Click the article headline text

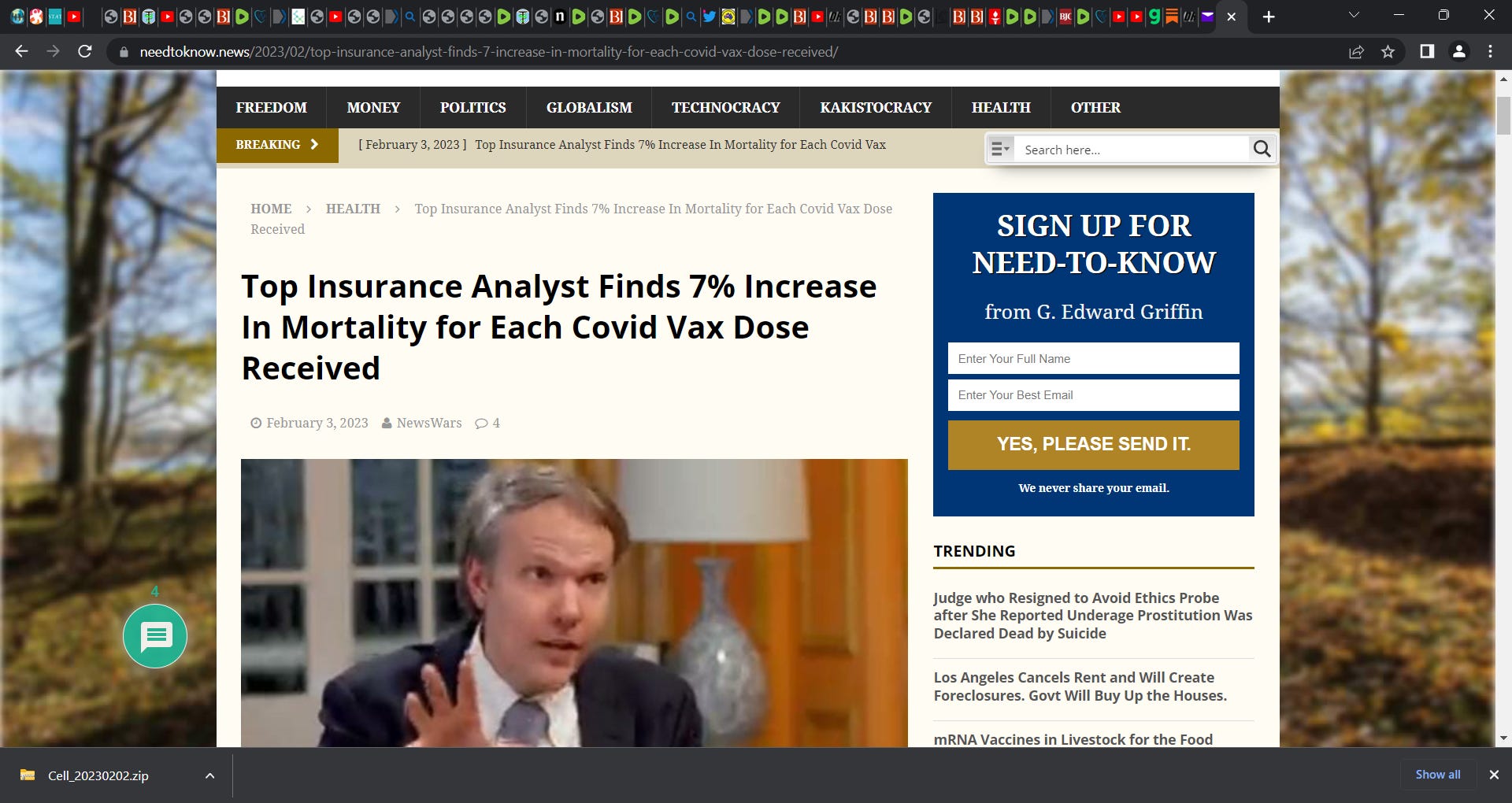559,327
